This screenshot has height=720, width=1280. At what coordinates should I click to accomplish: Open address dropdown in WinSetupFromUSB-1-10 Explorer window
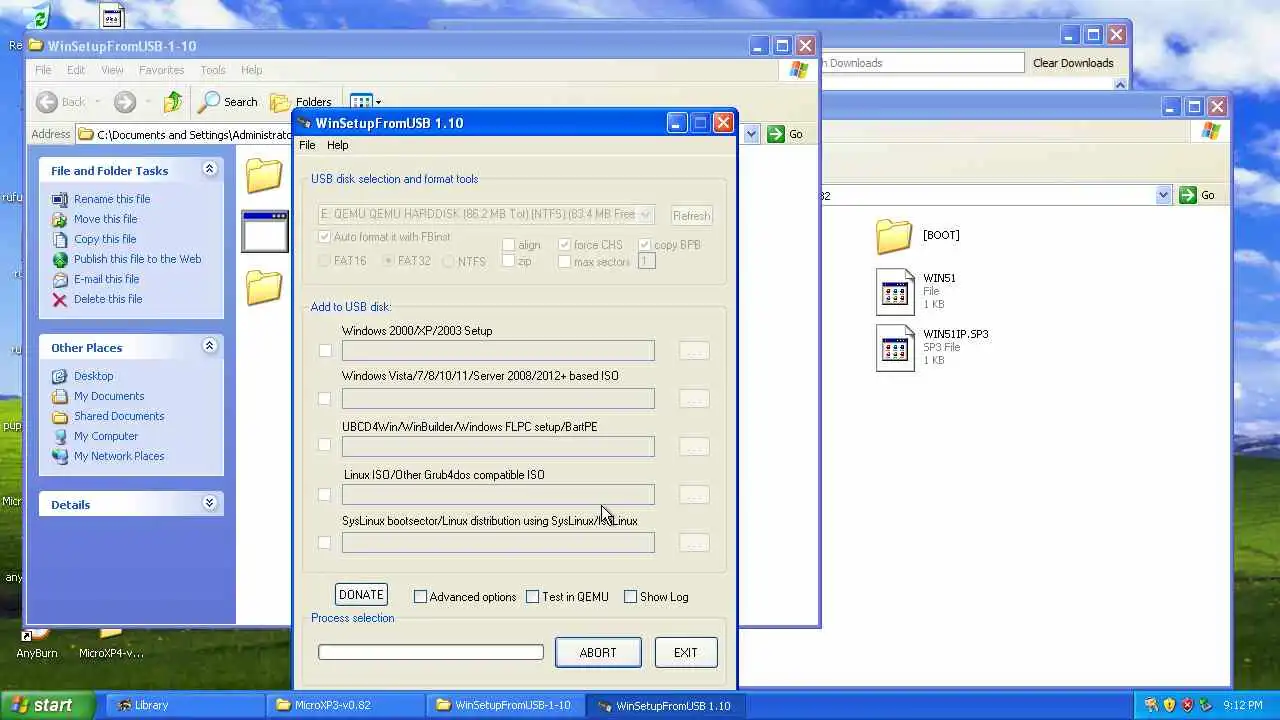point(751,134)
